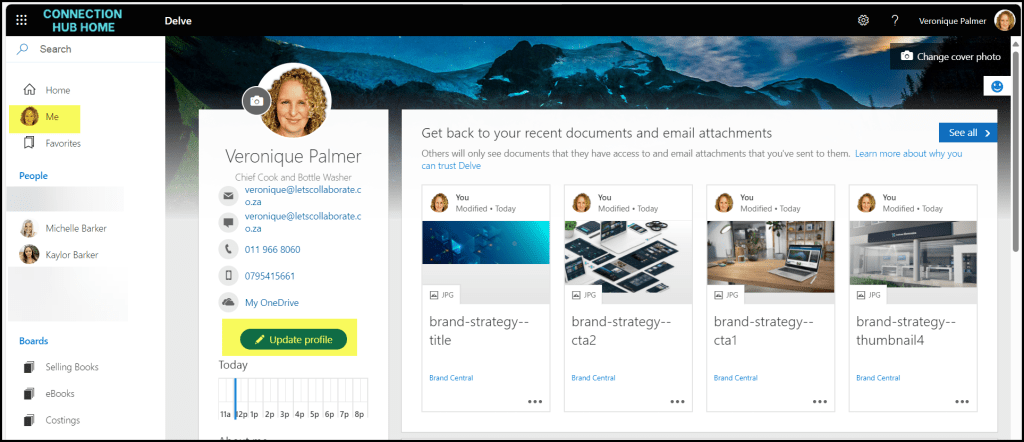Screen dimensions: 1024x442
Task: Click the help question mark icon
Action: tap(895, 20)
